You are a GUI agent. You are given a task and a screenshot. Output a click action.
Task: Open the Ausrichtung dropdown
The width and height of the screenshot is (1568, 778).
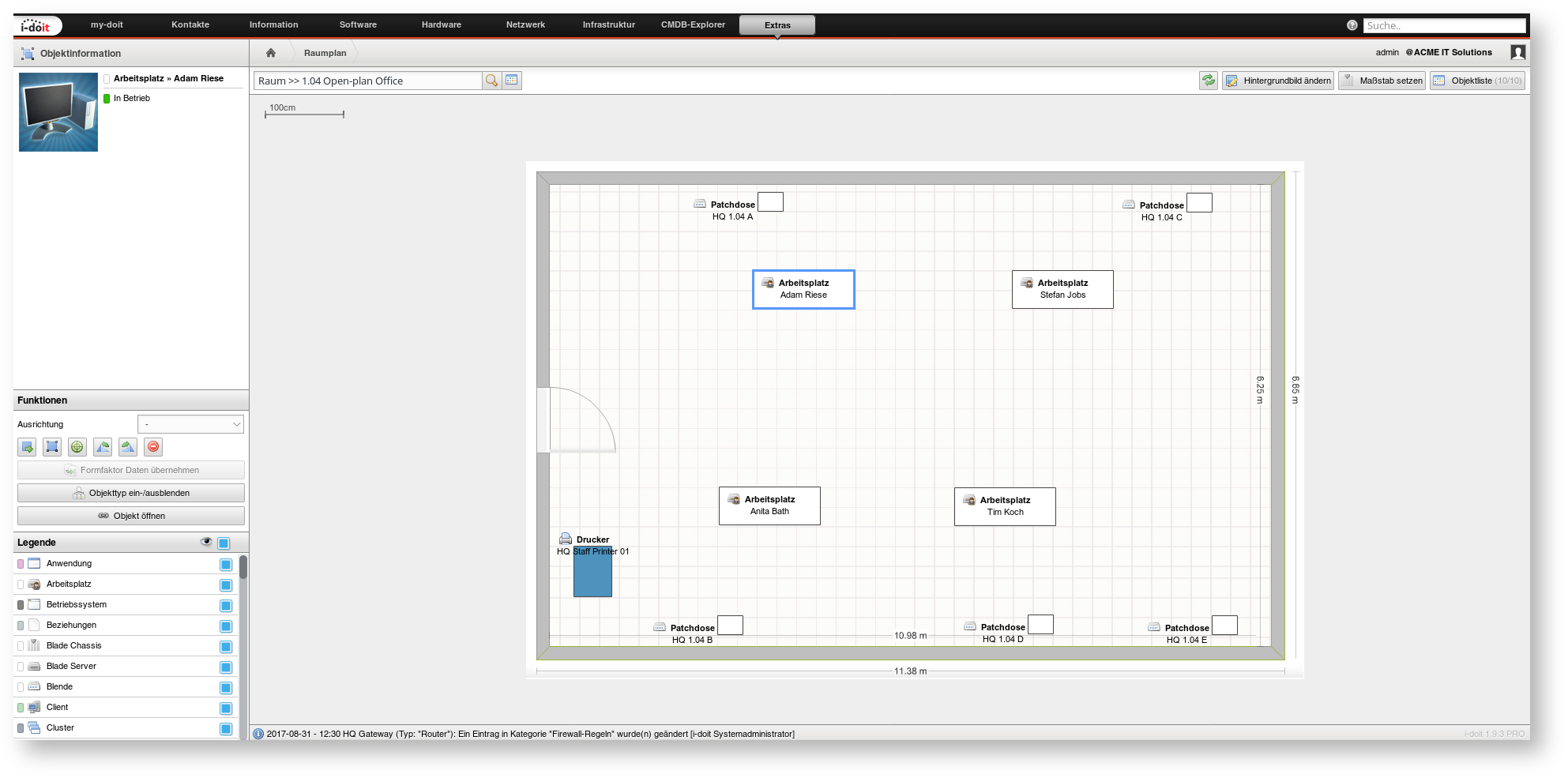coord(190,424)
